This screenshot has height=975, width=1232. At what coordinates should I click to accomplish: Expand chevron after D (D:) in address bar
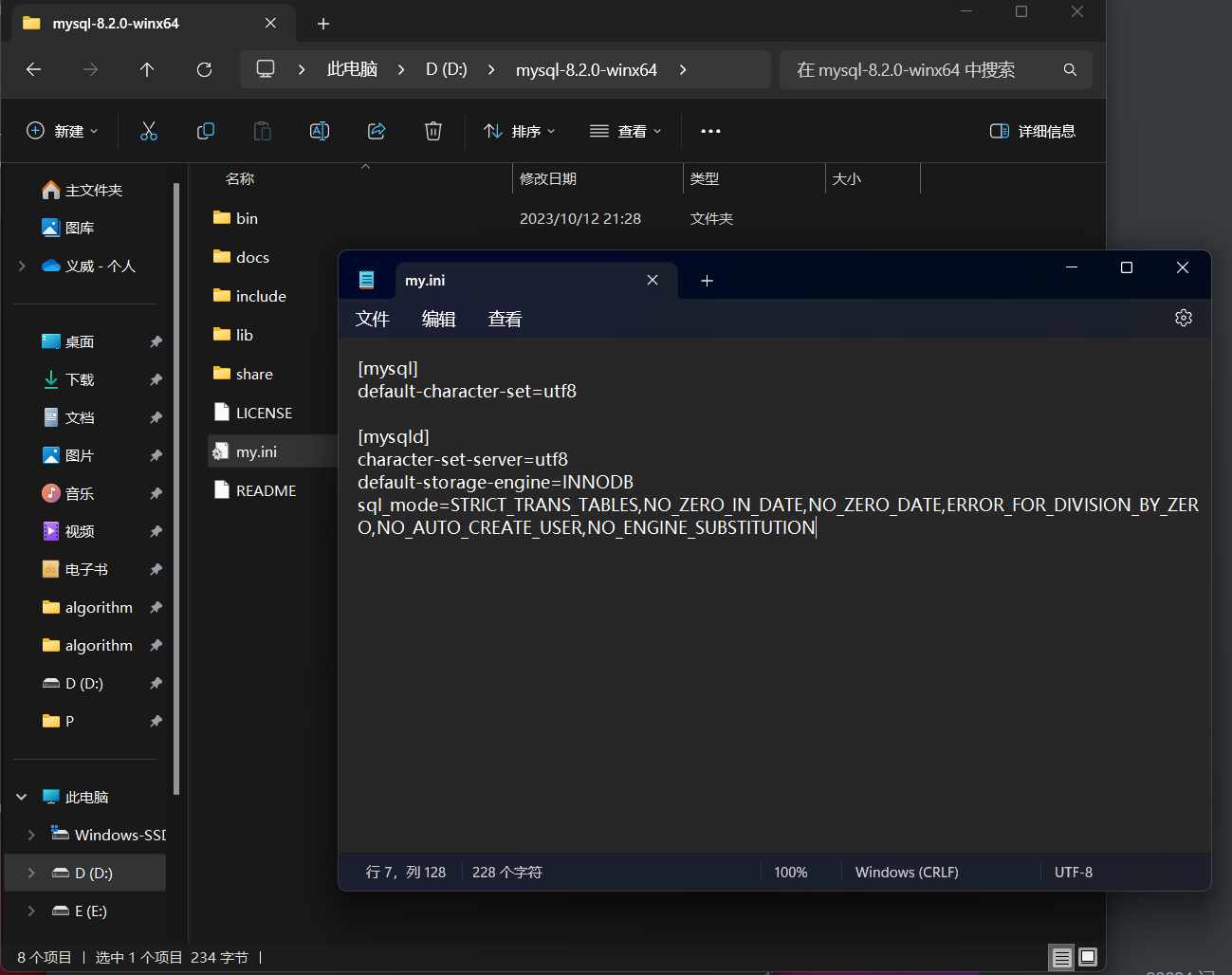click(491, 69)
